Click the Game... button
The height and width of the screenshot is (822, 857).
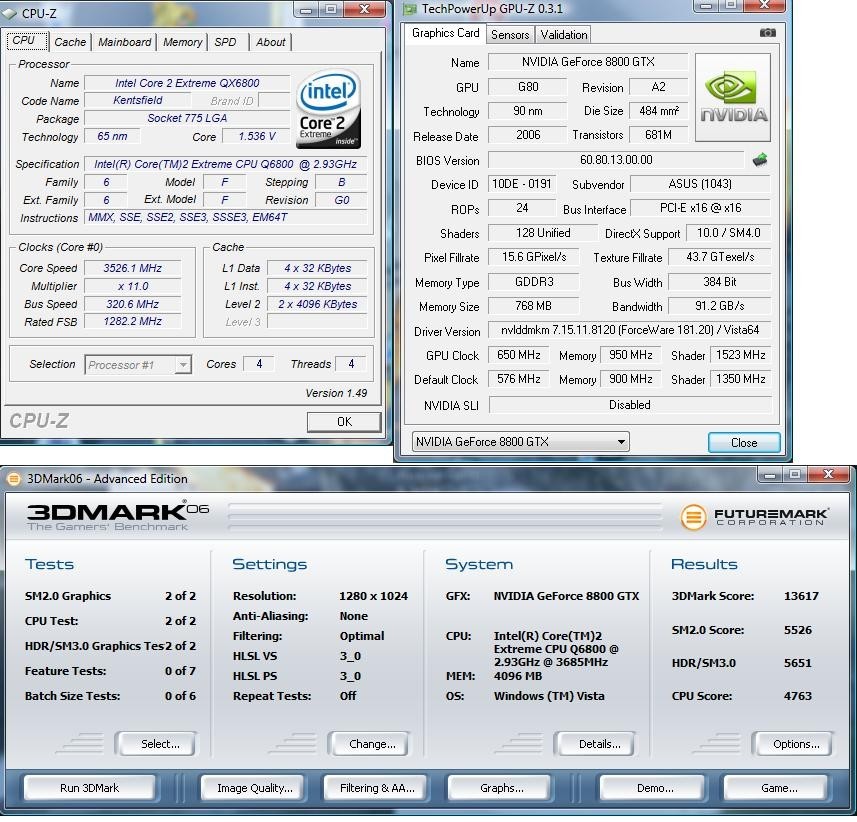(x=775, y=788)
